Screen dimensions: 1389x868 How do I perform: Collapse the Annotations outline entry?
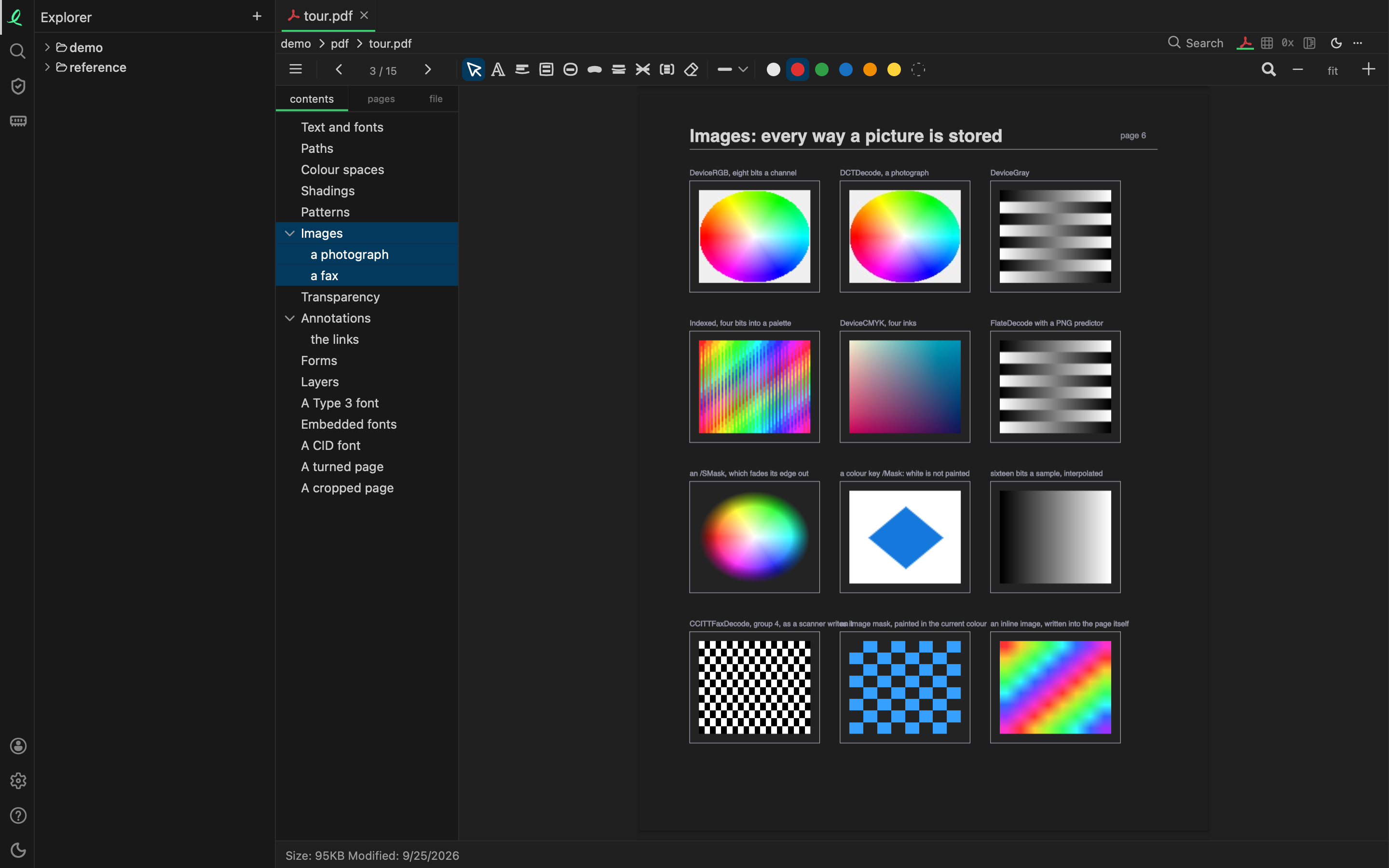(290, 318)
